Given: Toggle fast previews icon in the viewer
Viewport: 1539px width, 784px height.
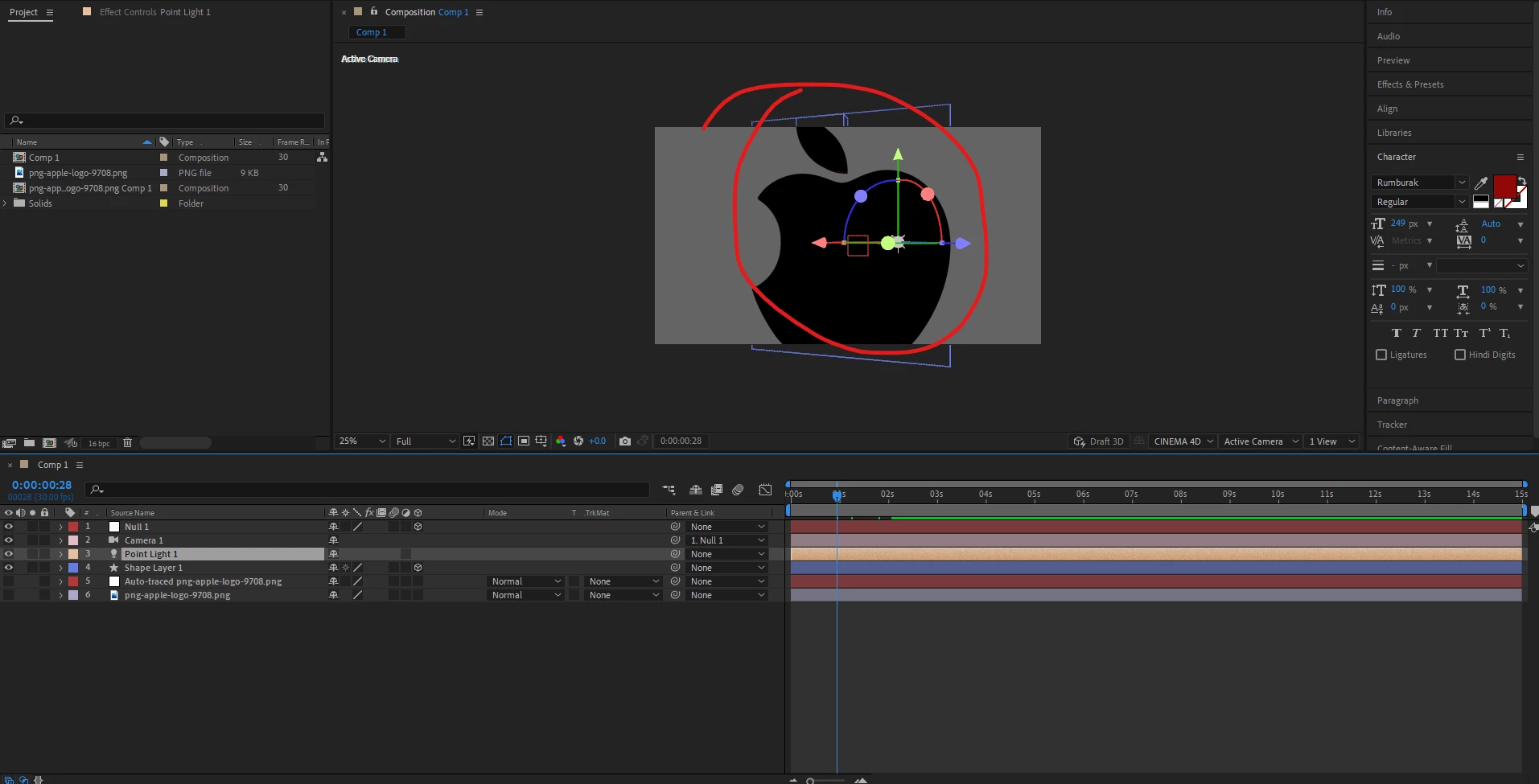Looking at the screenshot, I should tap(470, 441).
